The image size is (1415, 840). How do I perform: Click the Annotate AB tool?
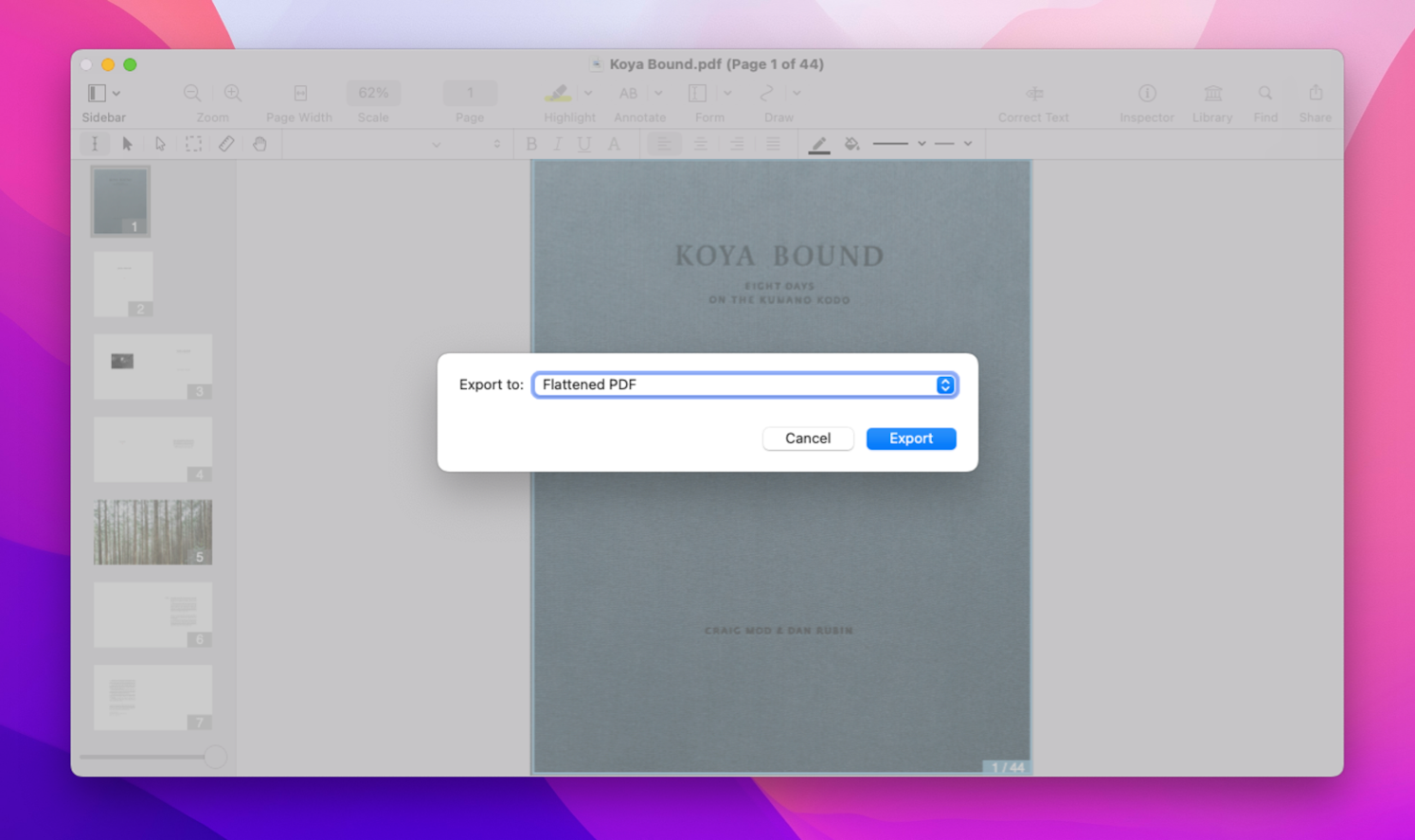point(628,93)
